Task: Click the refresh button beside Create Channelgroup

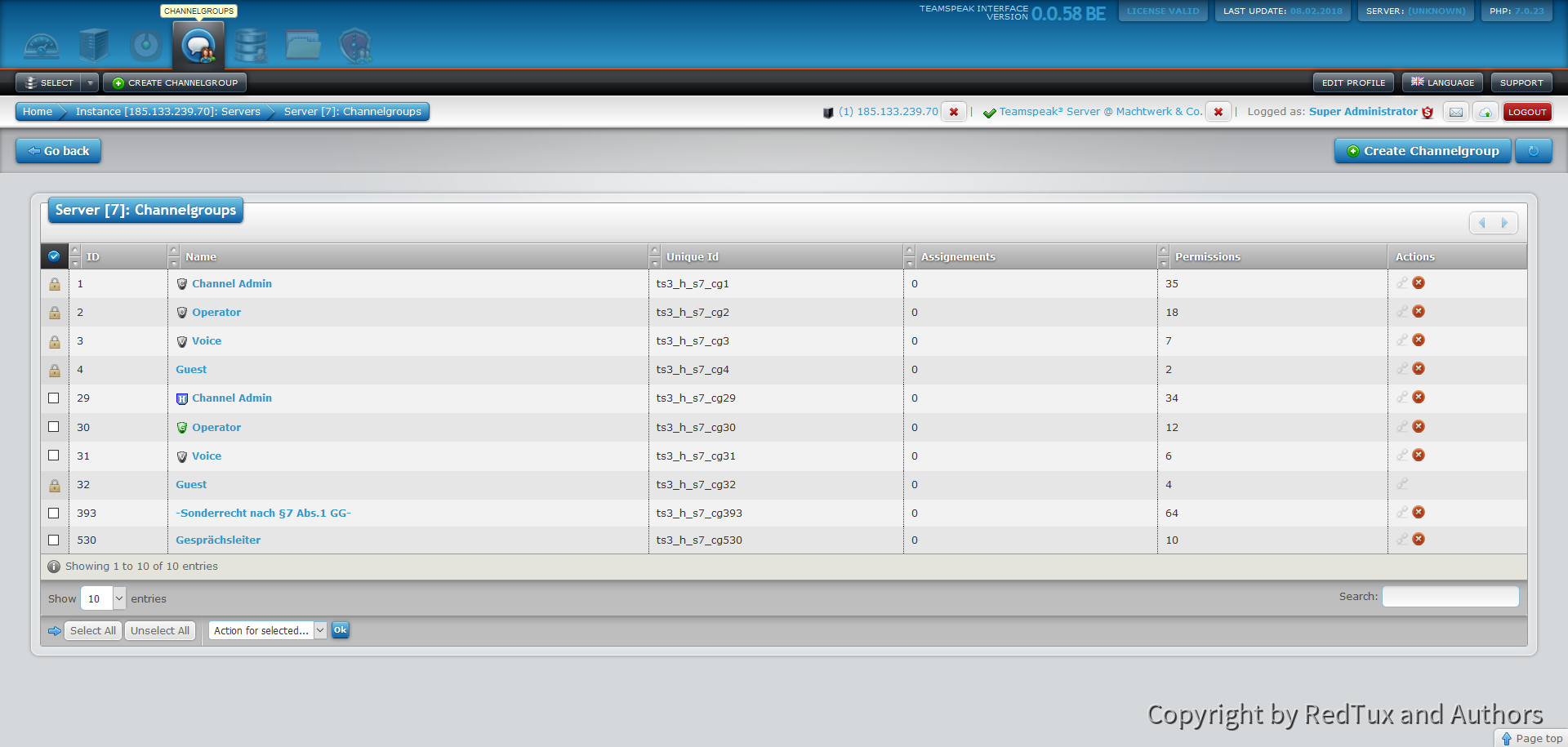Action: pos(1534,151)
